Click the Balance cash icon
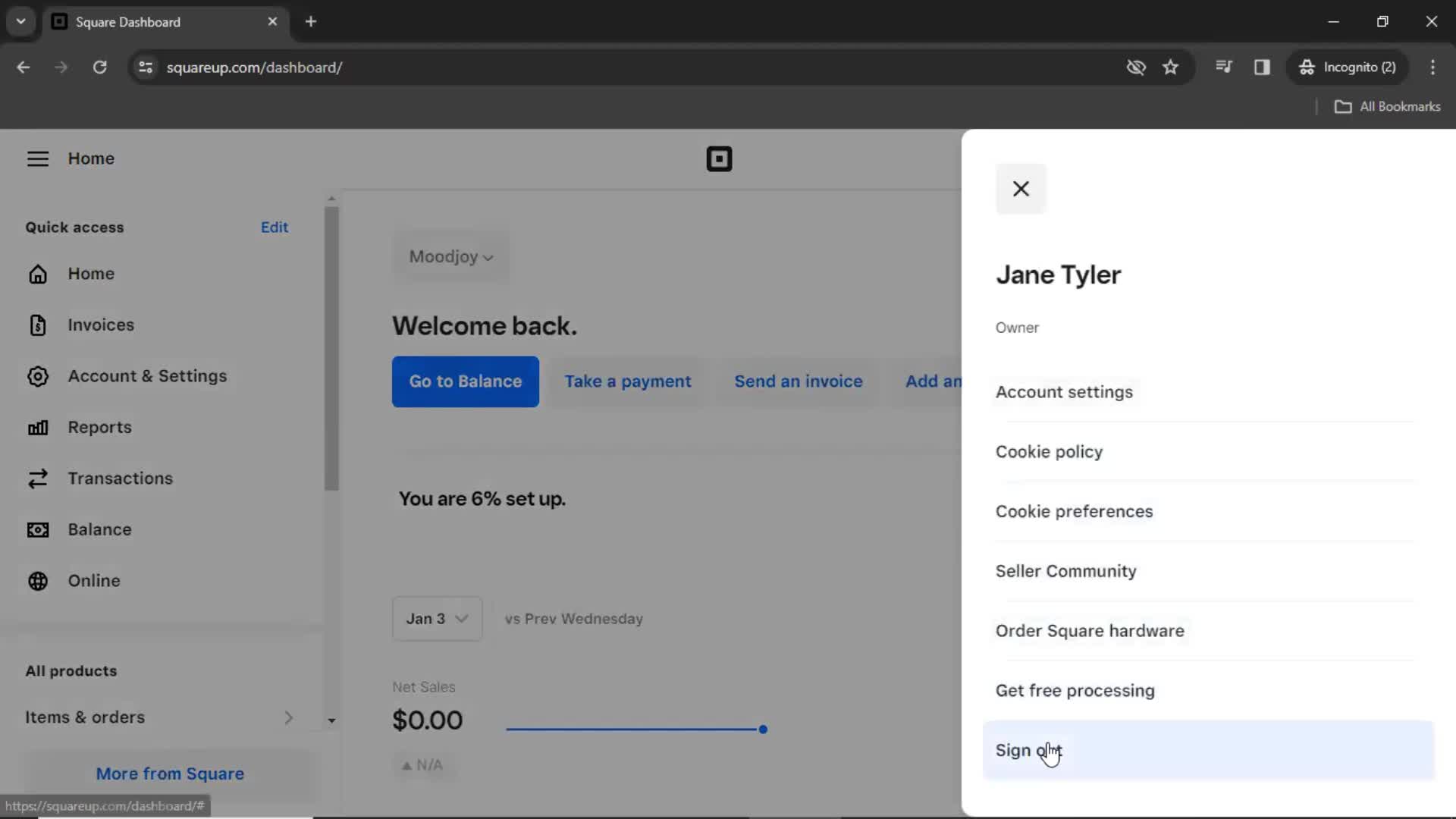 [x=38, y=530]
